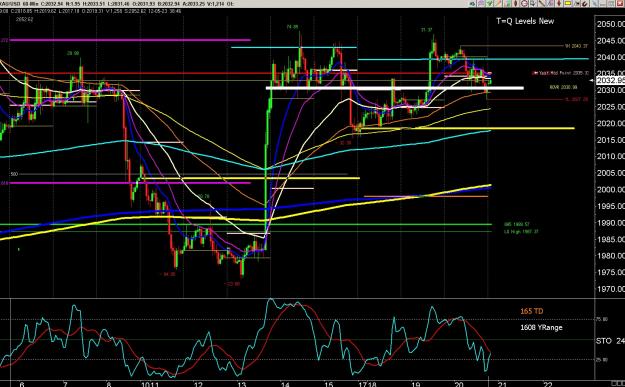Click the '1608 YRange' label

(x=541, y=327)
